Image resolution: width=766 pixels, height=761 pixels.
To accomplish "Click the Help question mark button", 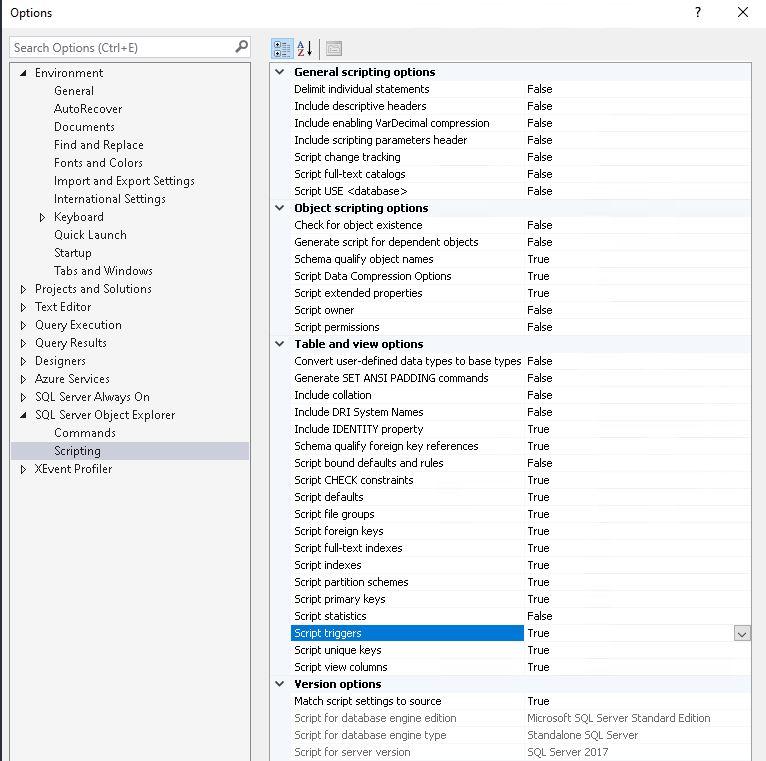I will (x=698, y=12).
